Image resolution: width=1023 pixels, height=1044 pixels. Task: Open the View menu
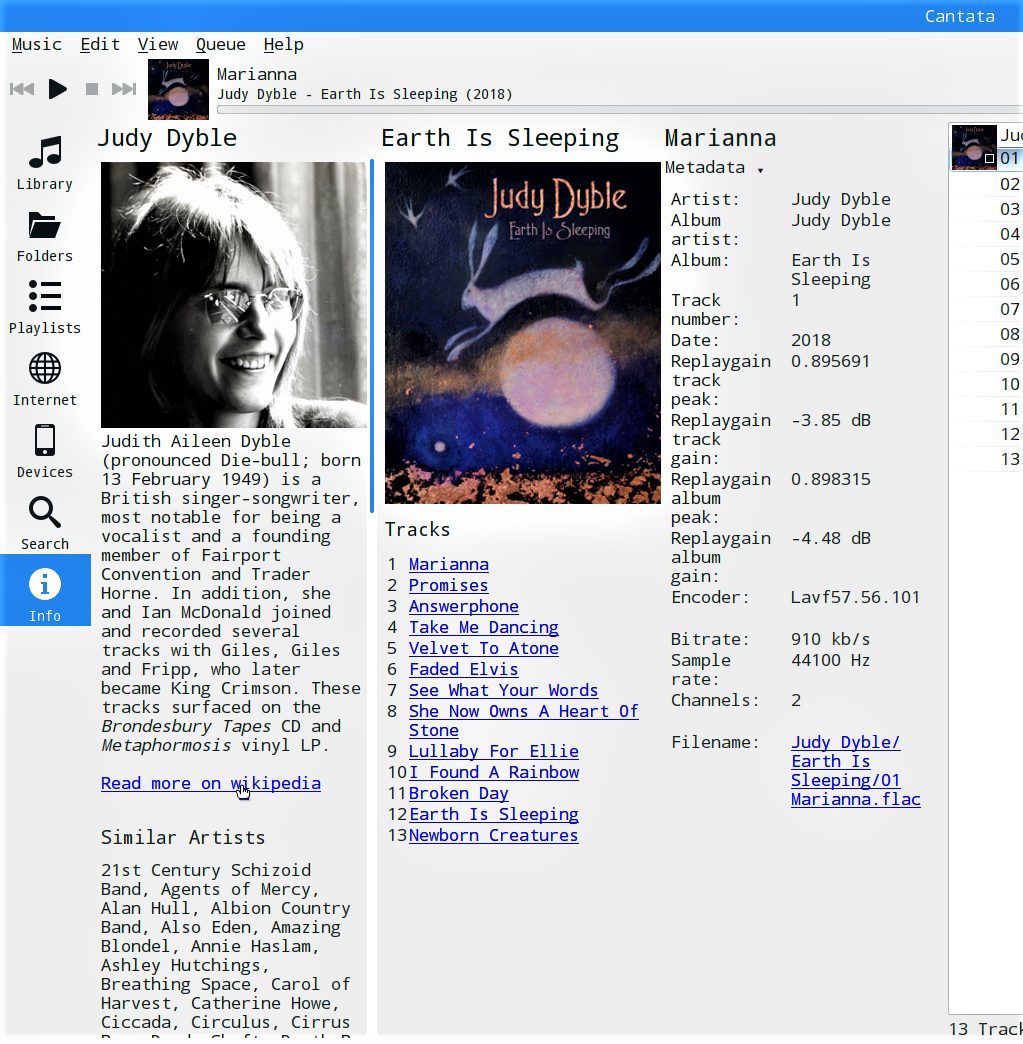coord(158,45)
